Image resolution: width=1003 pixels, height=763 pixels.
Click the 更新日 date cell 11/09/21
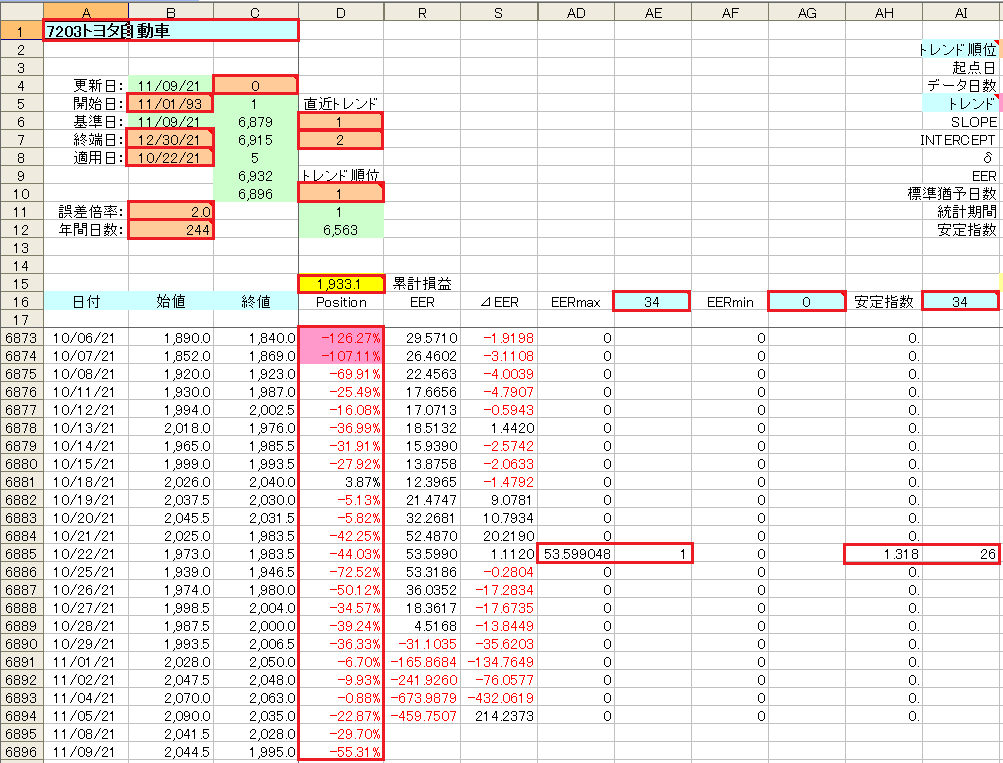pos(171,85)
